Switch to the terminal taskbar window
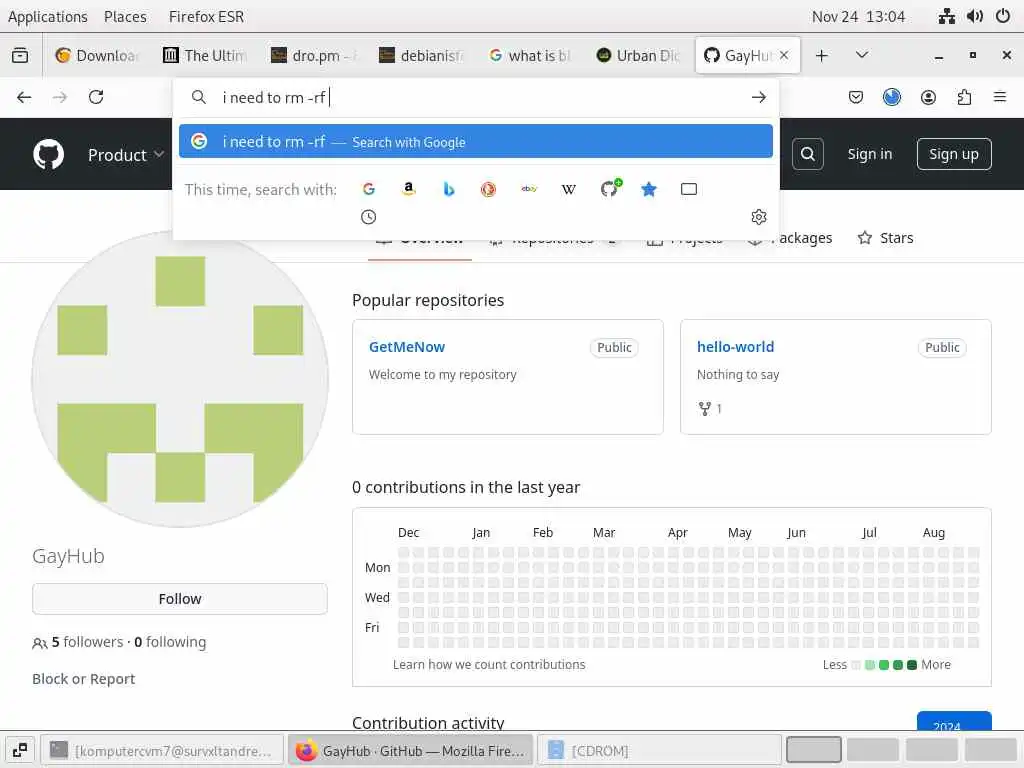The width and height of the screenshot is (1024, 768). click(x=163, y=750)
